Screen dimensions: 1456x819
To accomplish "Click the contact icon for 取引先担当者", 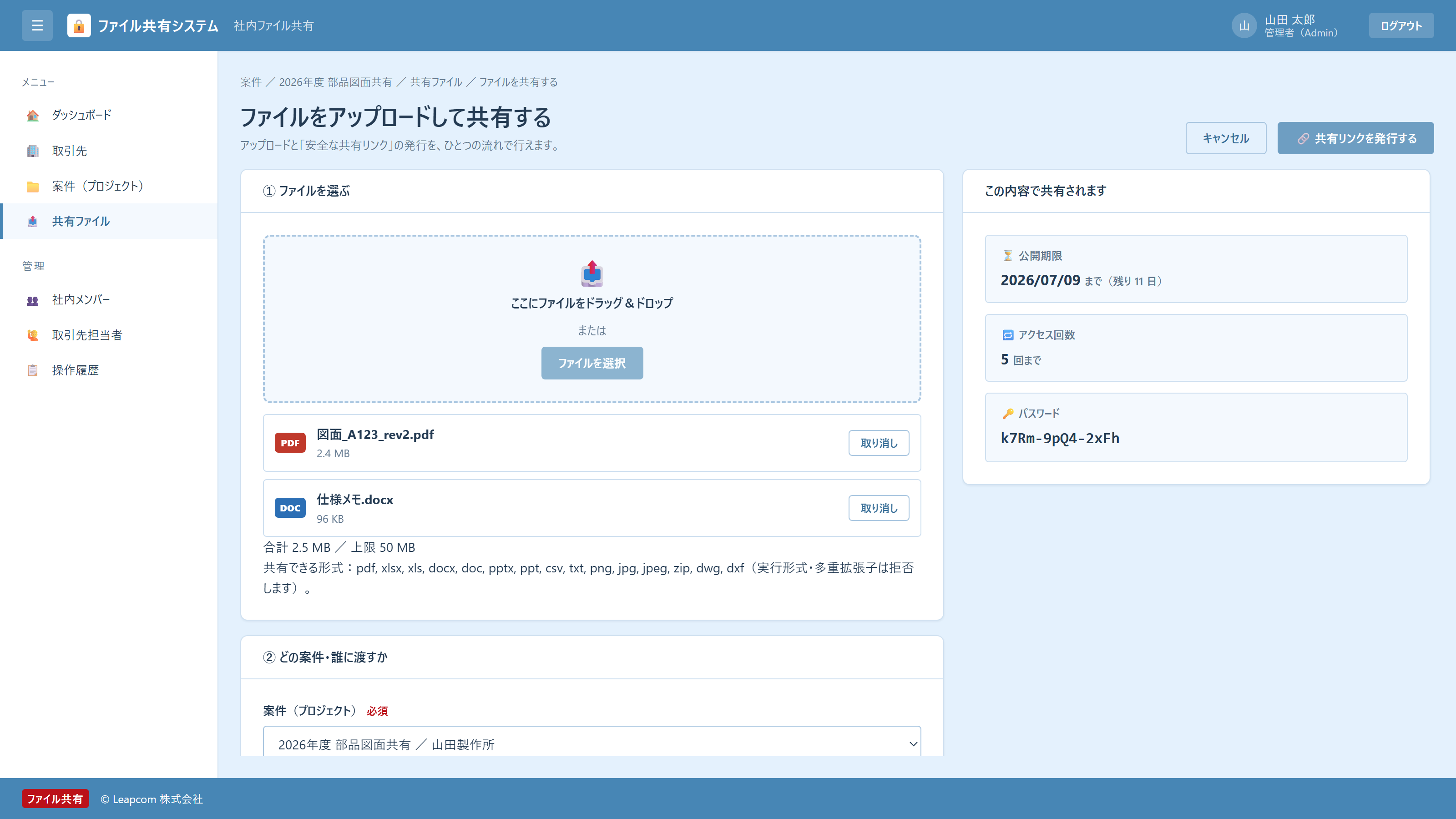I will click(33, 335).
